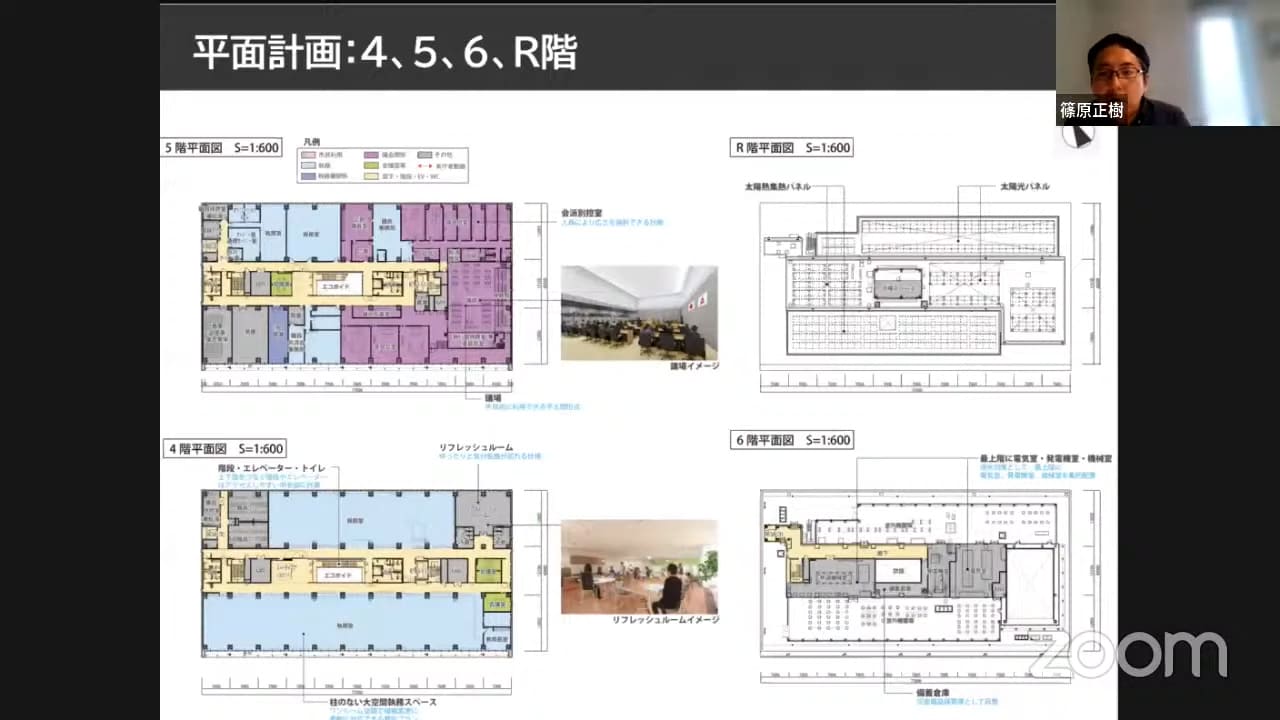Click the magenta legend color swatch

(369, 155)
